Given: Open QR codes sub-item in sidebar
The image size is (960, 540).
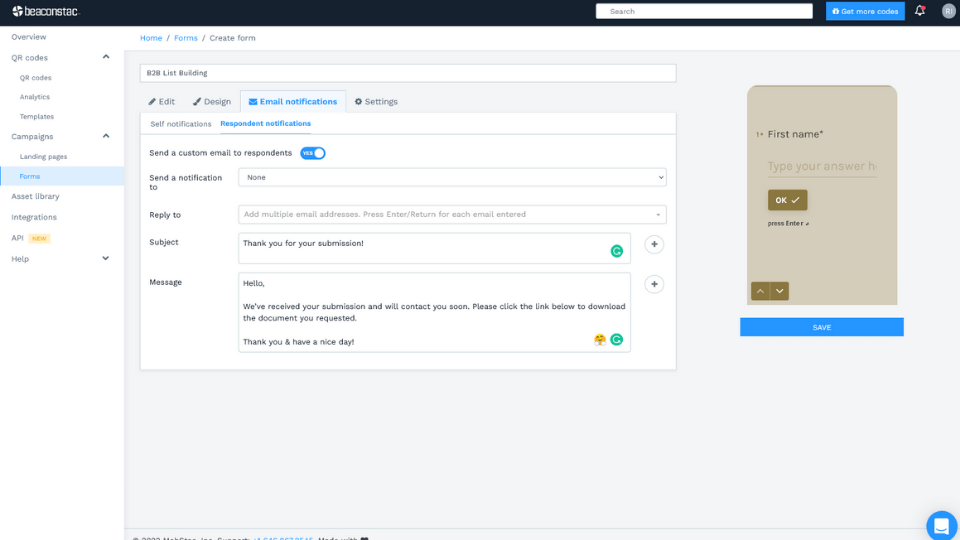Looking at the screenshot, I should tap(36, 78).
